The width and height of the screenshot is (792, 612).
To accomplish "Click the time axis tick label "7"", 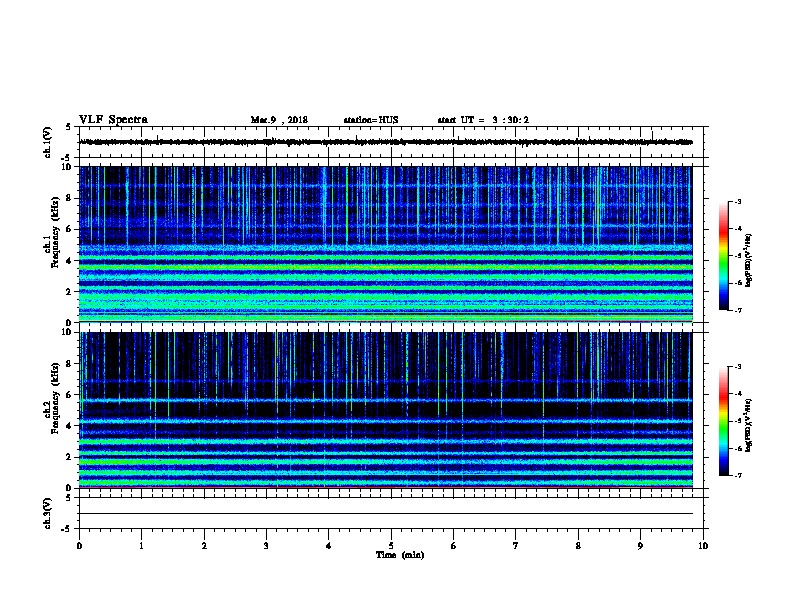I will click(516, 546).
